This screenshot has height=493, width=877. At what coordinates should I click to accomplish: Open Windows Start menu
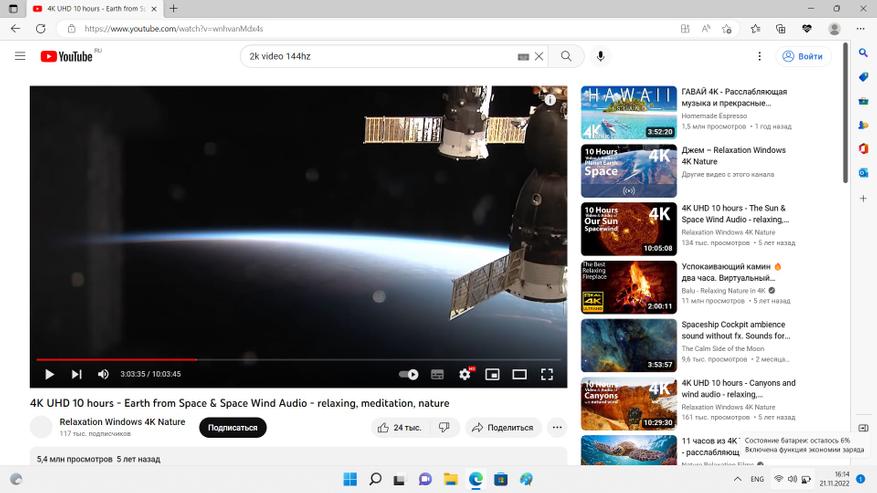point(350,479)
